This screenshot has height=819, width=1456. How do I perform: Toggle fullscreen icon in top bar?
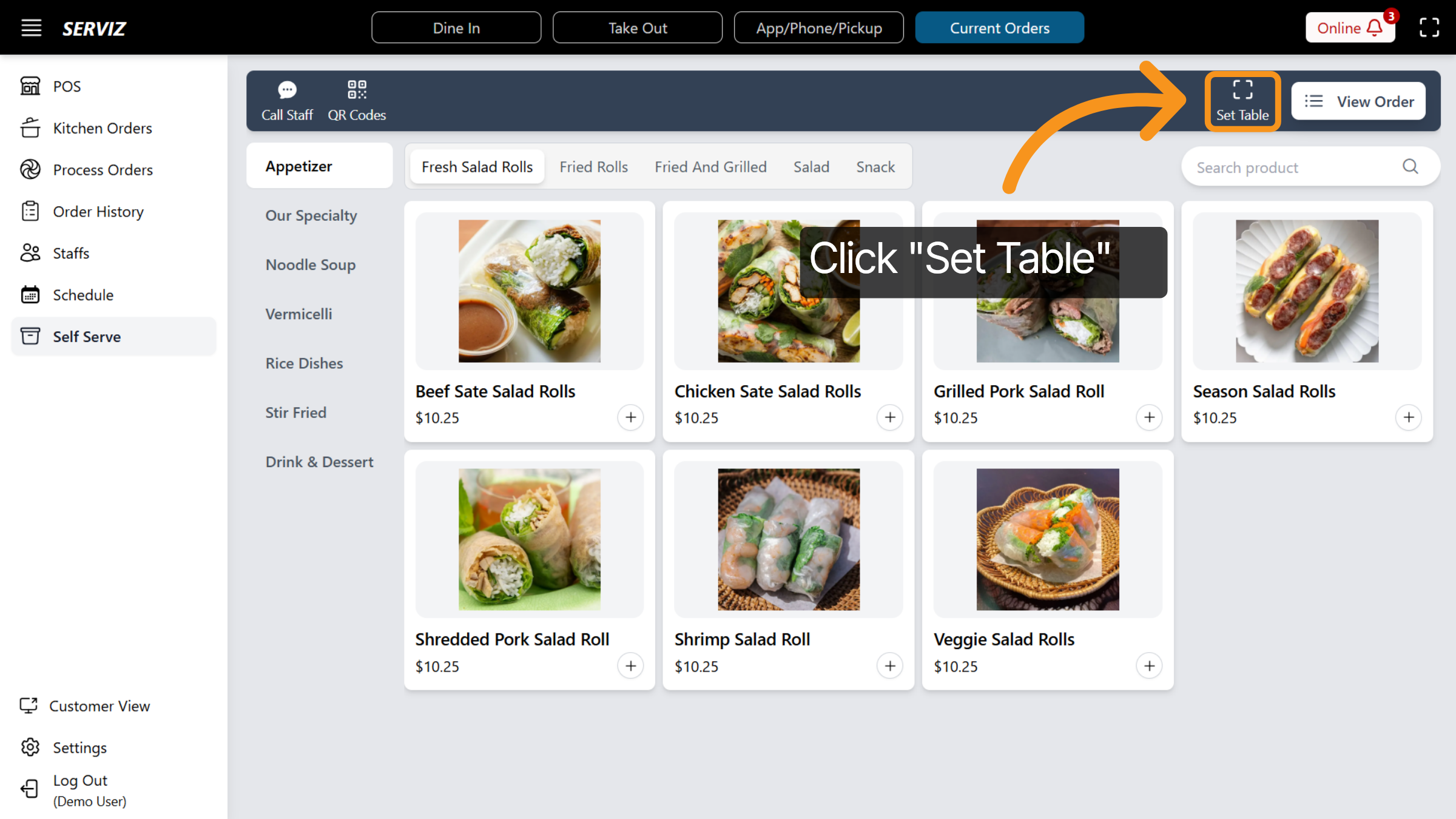pos(1429,28)
